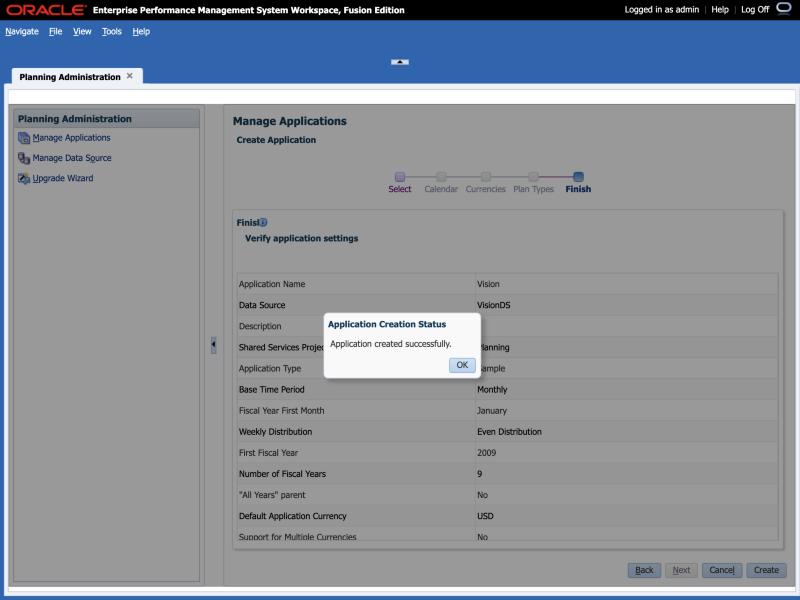Open the Tools menu
Image resolution: width=800 pixels, height=600 pixels.
click(x=112, y=32)
